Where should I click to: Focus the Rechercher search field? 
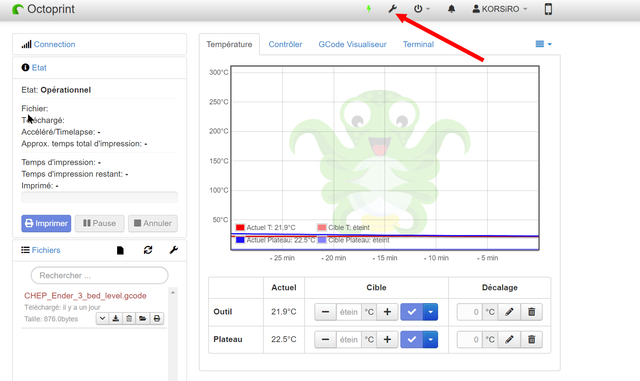click(100, 275)
